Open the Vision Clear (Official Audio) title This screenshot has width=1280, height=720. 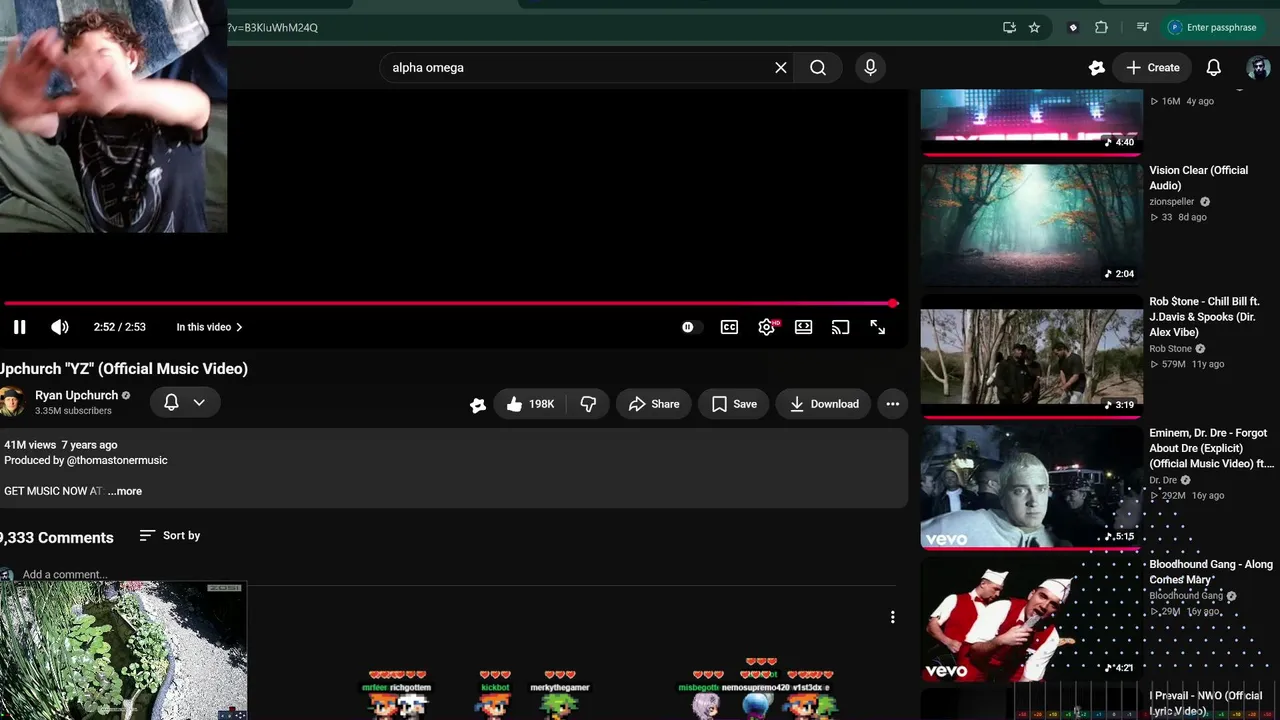click(x=1198, y=178)
